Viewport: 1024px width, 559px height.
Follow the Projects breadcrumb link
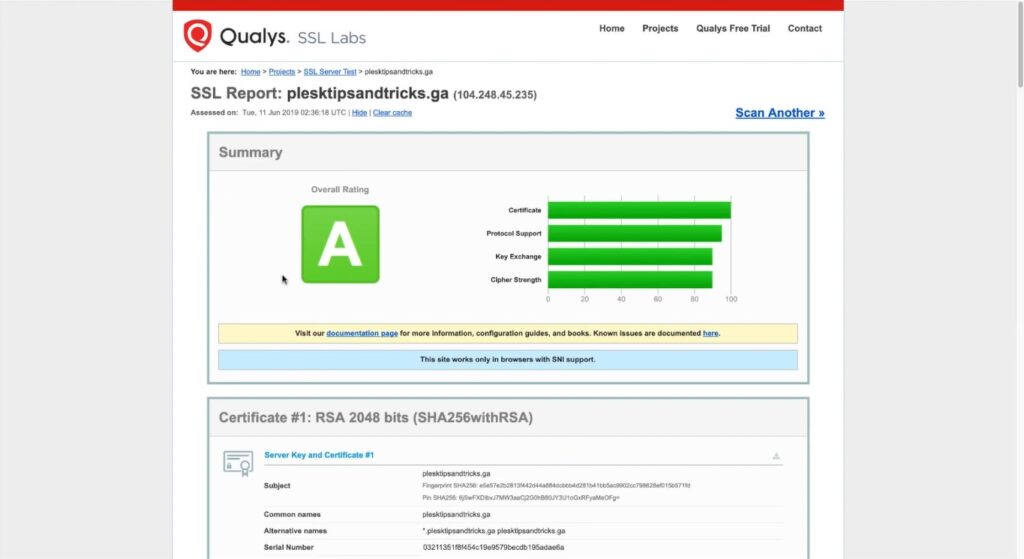point(281,72)
